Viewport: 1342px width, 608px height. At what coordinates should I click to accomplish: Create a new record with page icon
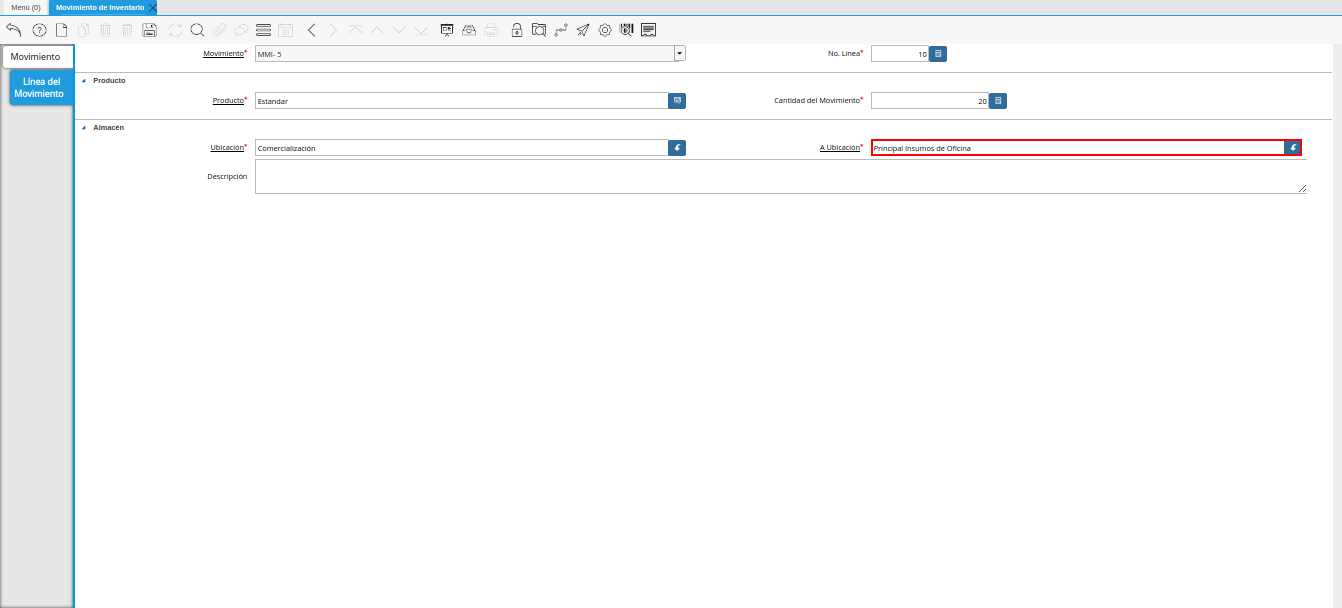point(61,30)
